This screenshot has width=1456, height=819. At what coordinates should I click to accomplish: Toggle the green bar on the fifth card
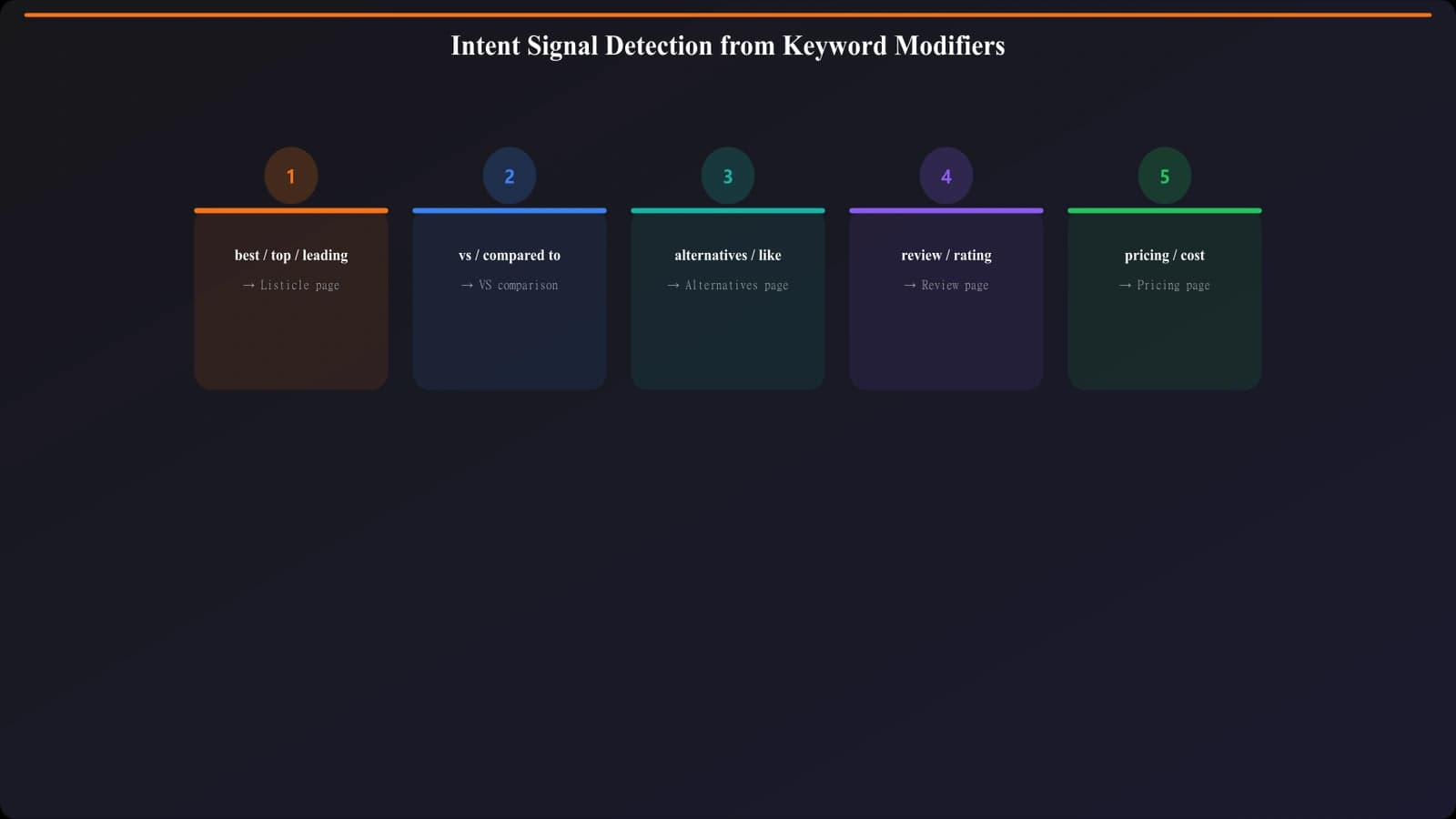click(x=1165, y=209)
